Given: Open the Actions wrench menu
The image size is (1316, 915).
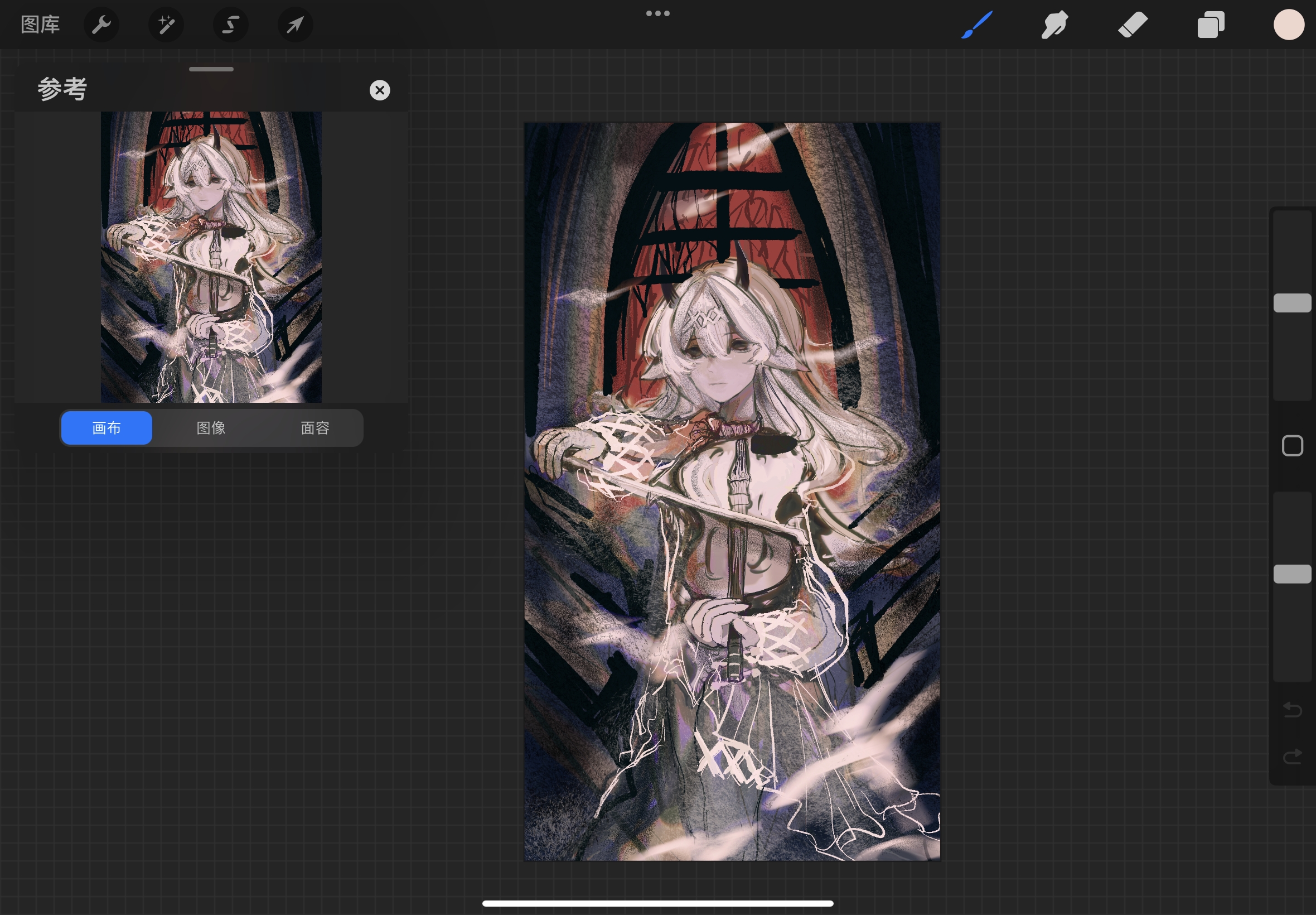Looking at the screenshot, I should (x=101, y=25).
